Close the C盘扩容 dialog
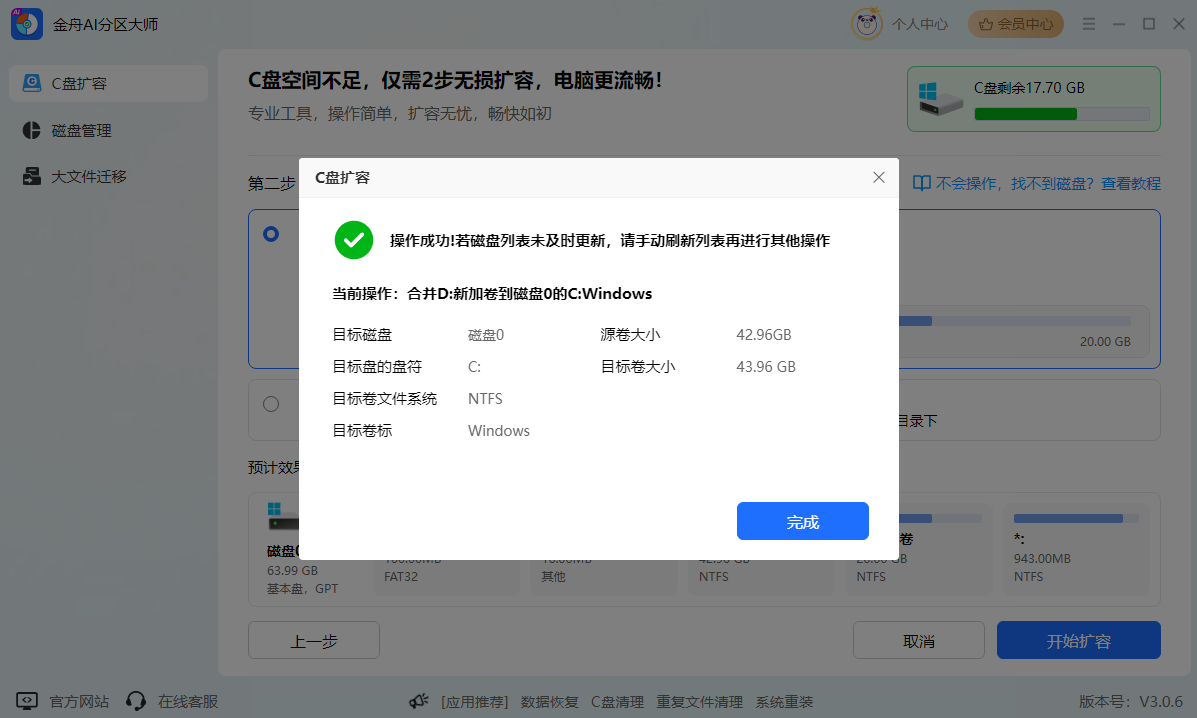 click(878, 178)
